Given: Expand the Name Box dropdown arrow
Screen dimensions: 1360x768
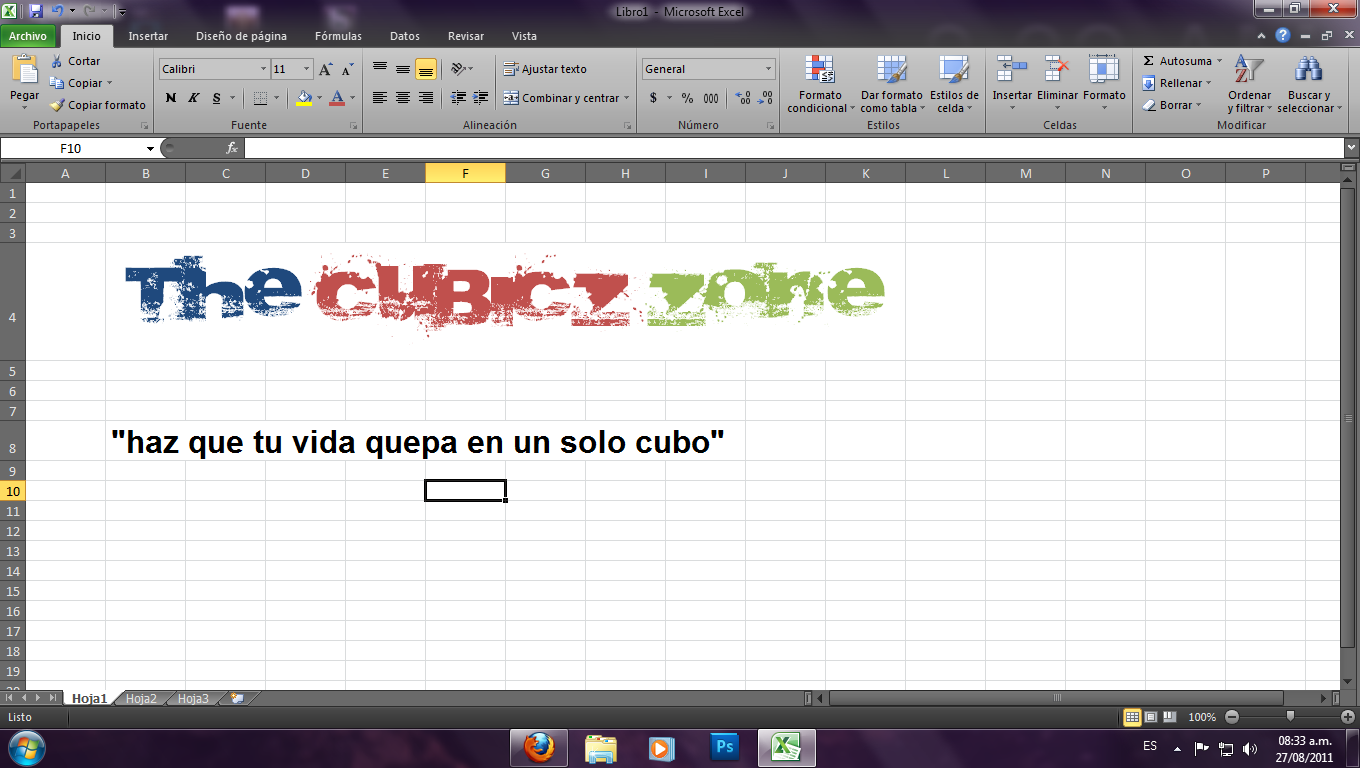Looking at the screenshot, I should tap(151, 148).
